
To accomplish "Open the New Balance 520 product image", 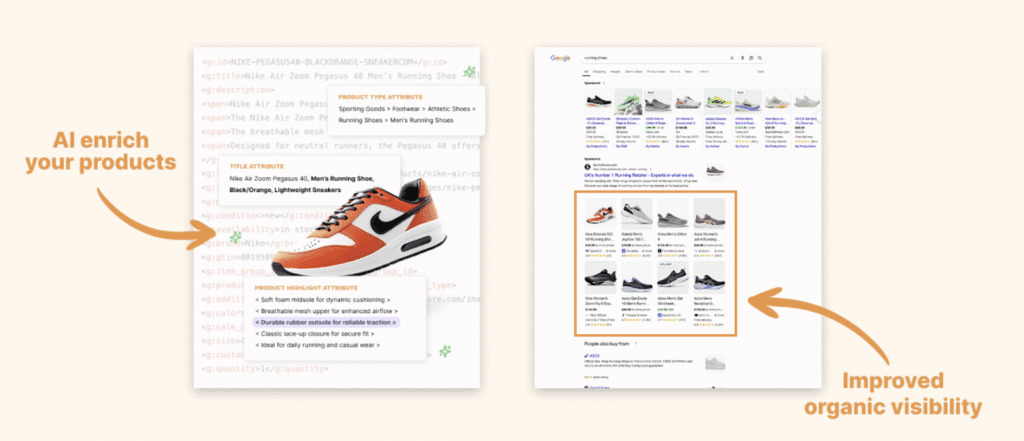I will 600,214.
